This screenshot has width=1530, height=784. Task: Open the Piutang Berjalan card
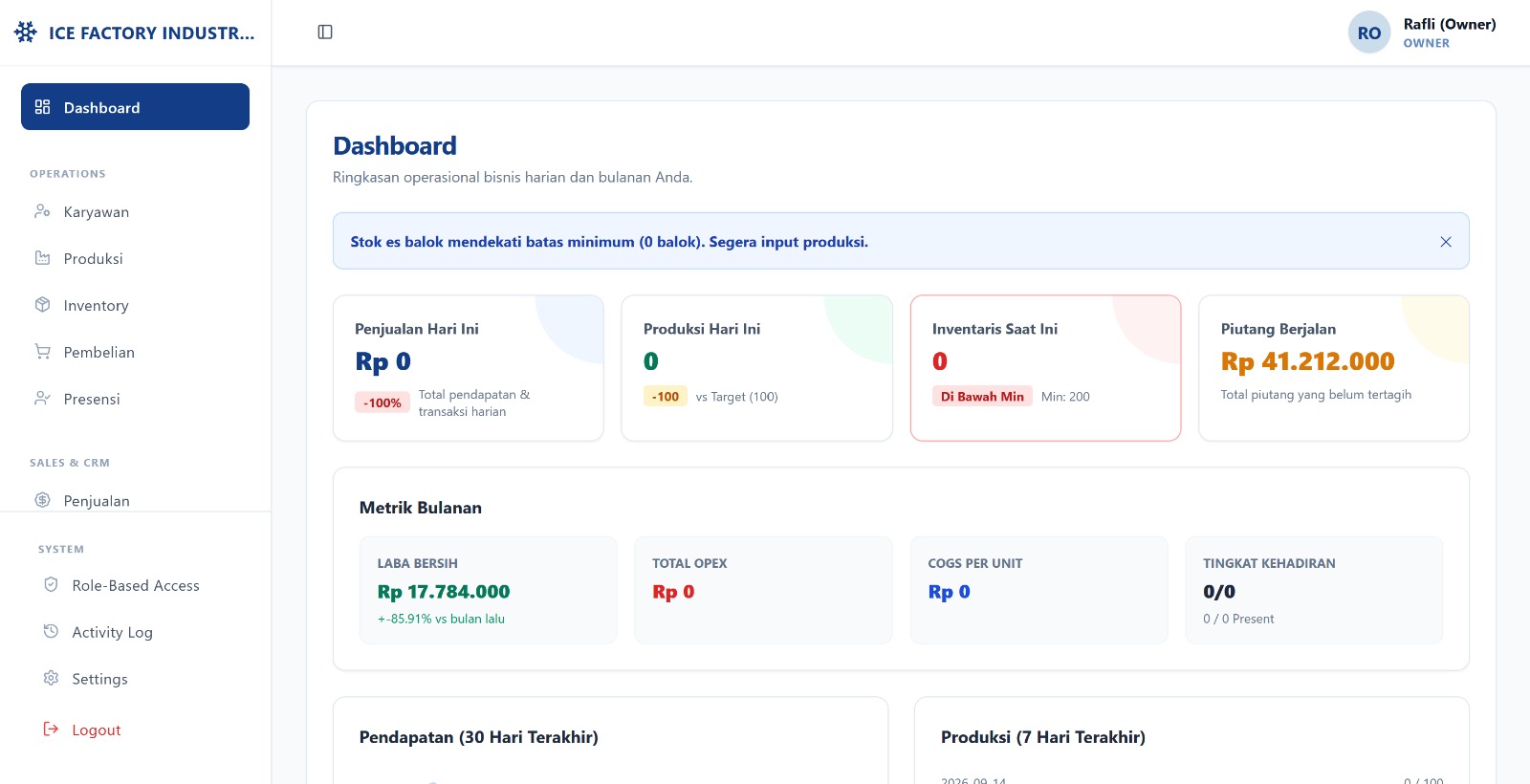coord(1334,368)
